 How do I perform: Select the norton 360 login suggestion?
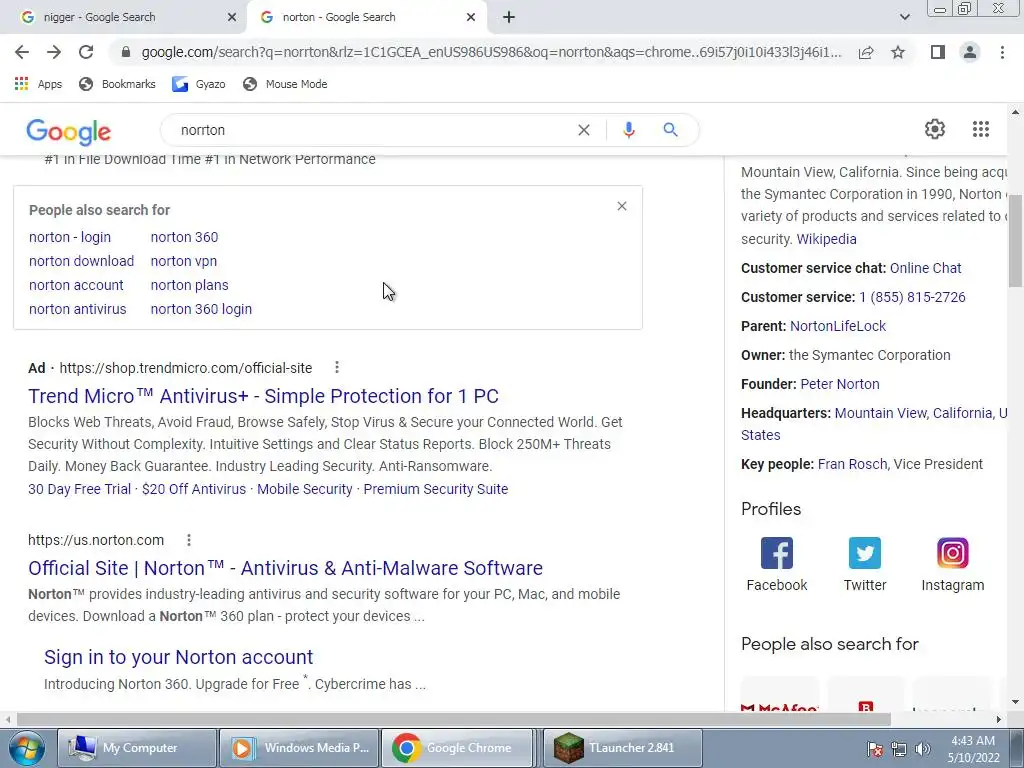pyautogui.click(x=201, y=310)
